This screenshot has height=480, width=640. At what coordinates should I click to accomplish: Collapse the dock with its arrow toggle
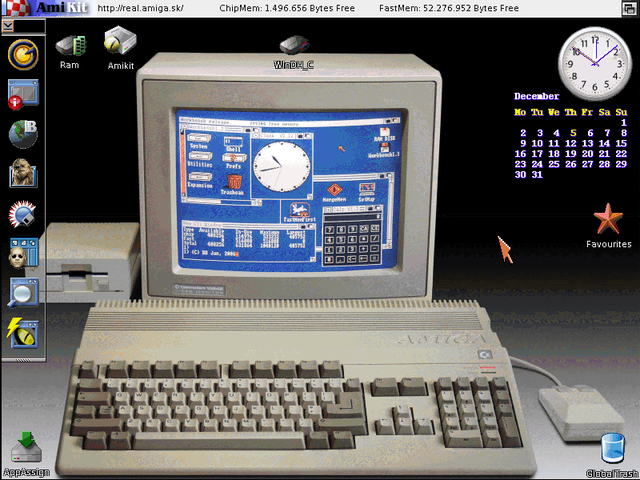(8, 27)
